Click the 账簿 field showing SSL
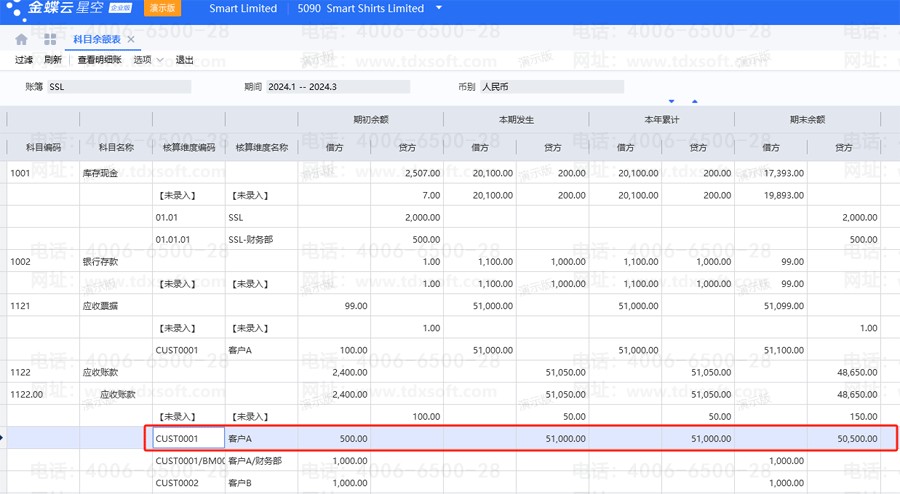This screenshot has height=494, width=900. click(x=118, y=87)
